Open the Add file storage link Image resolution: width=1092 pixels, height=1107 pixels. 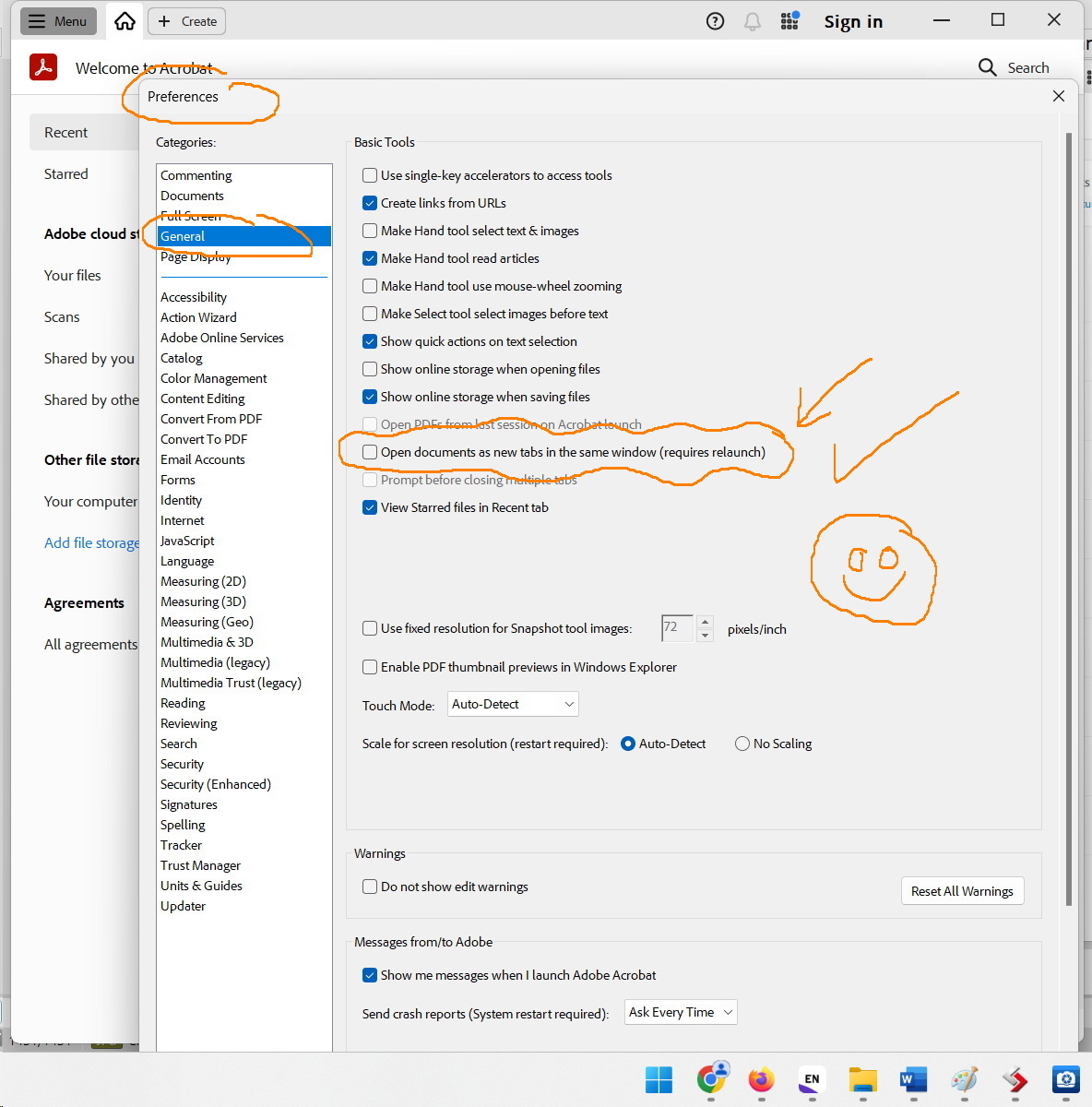[x=90, y=542]
